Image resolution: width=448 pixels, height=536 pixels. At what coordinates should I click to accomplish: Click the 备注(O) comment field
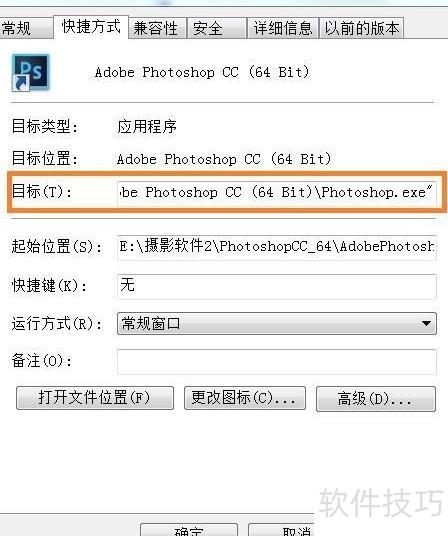click(x=276, y=362)
